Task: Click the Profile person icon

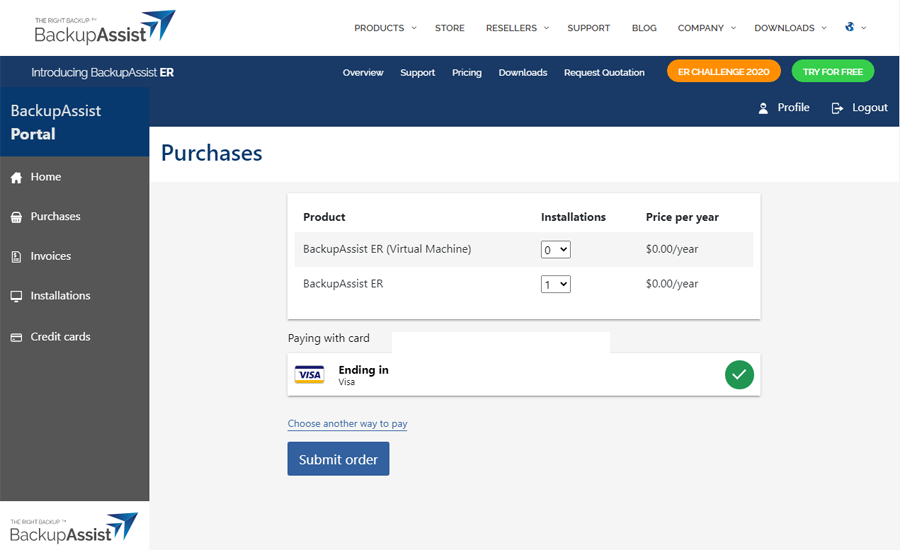Action: click(x=763, y=108)
